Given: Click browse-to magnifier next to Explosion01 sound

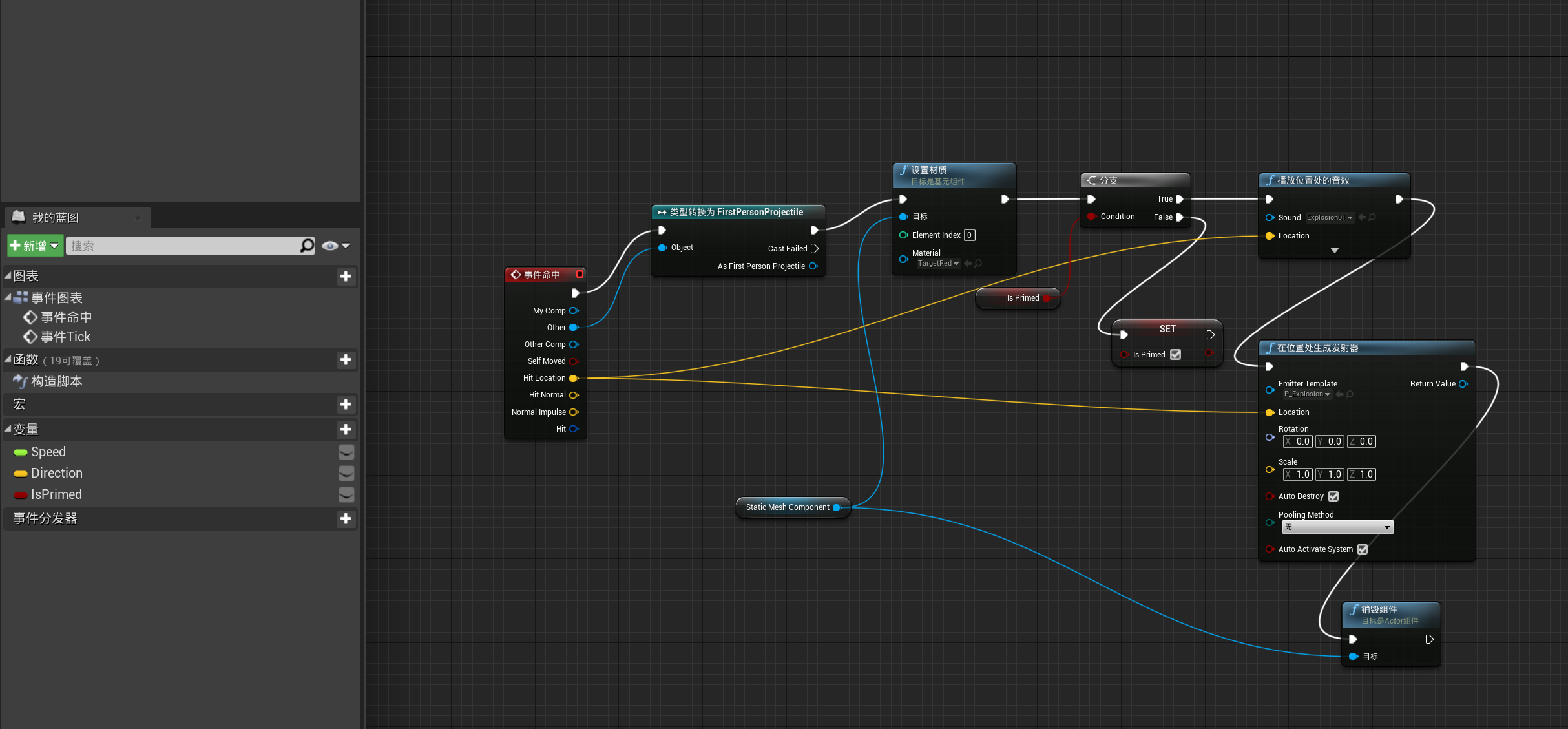Looking at the screenshot, I should pyautogui.click(x=1373, y=218).
